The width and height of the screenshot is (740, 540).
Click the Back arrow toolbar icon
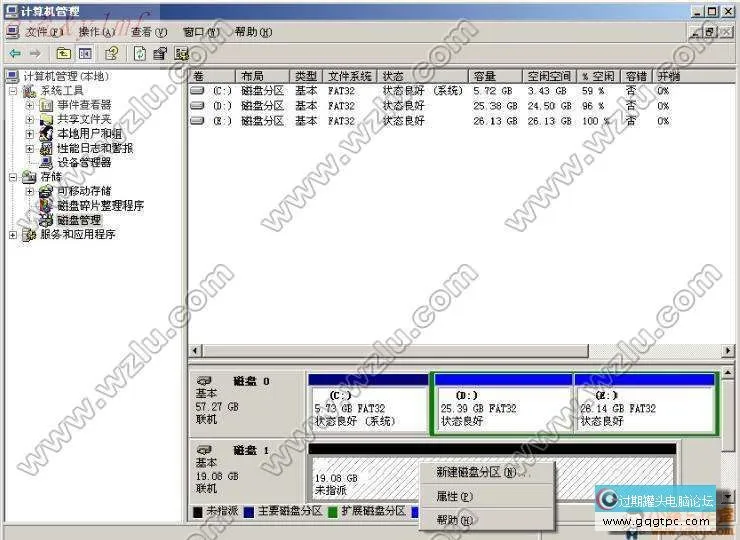[x=15, y=54]
